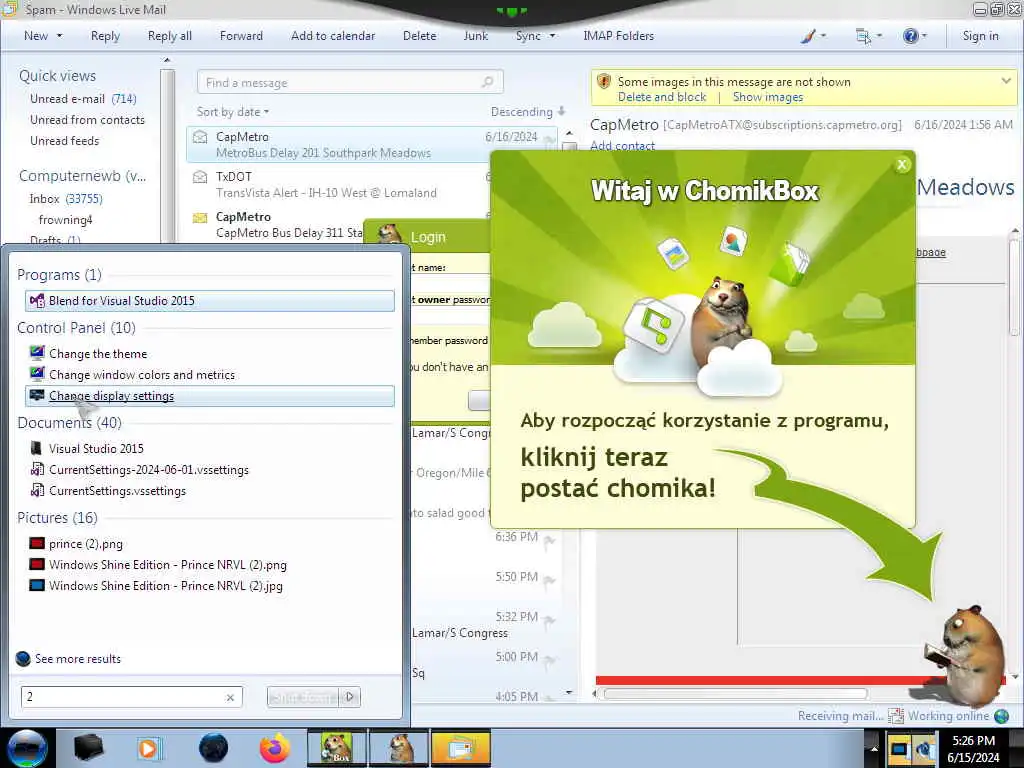Open IMAP Folders

point(618,36)
